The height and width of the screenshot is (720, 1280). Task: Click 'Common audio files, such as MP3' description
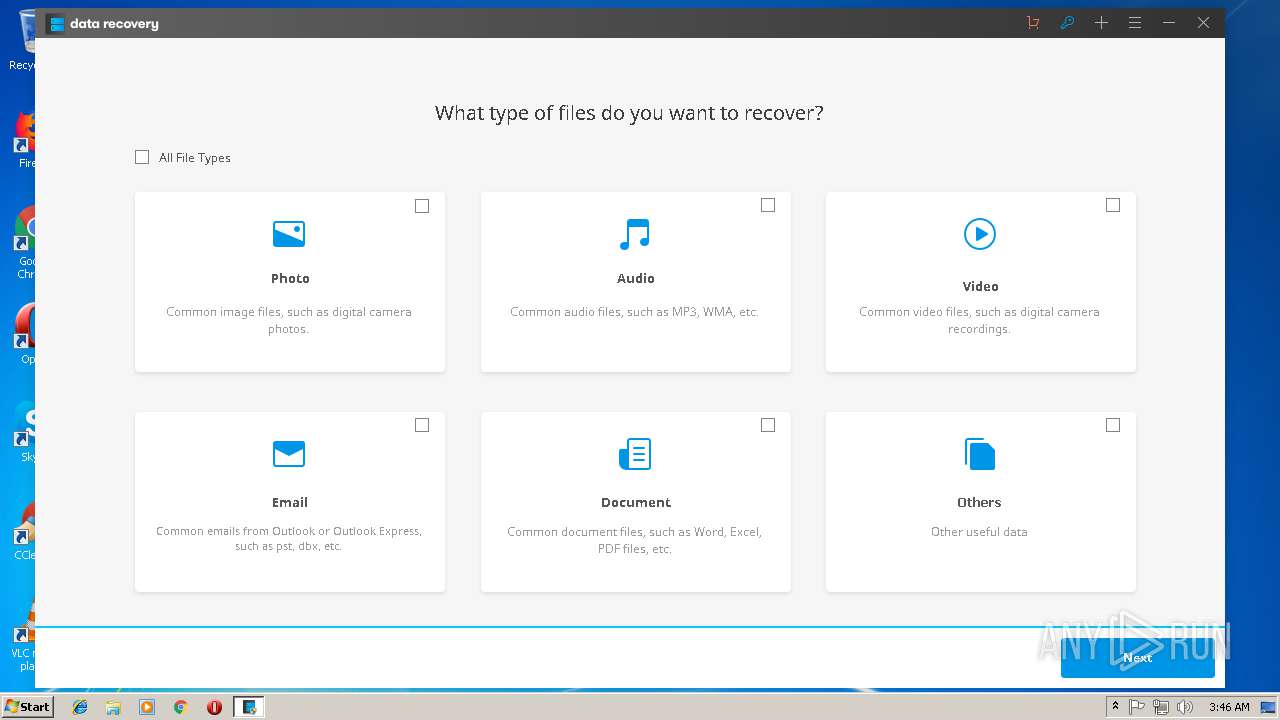coord(635,312)
